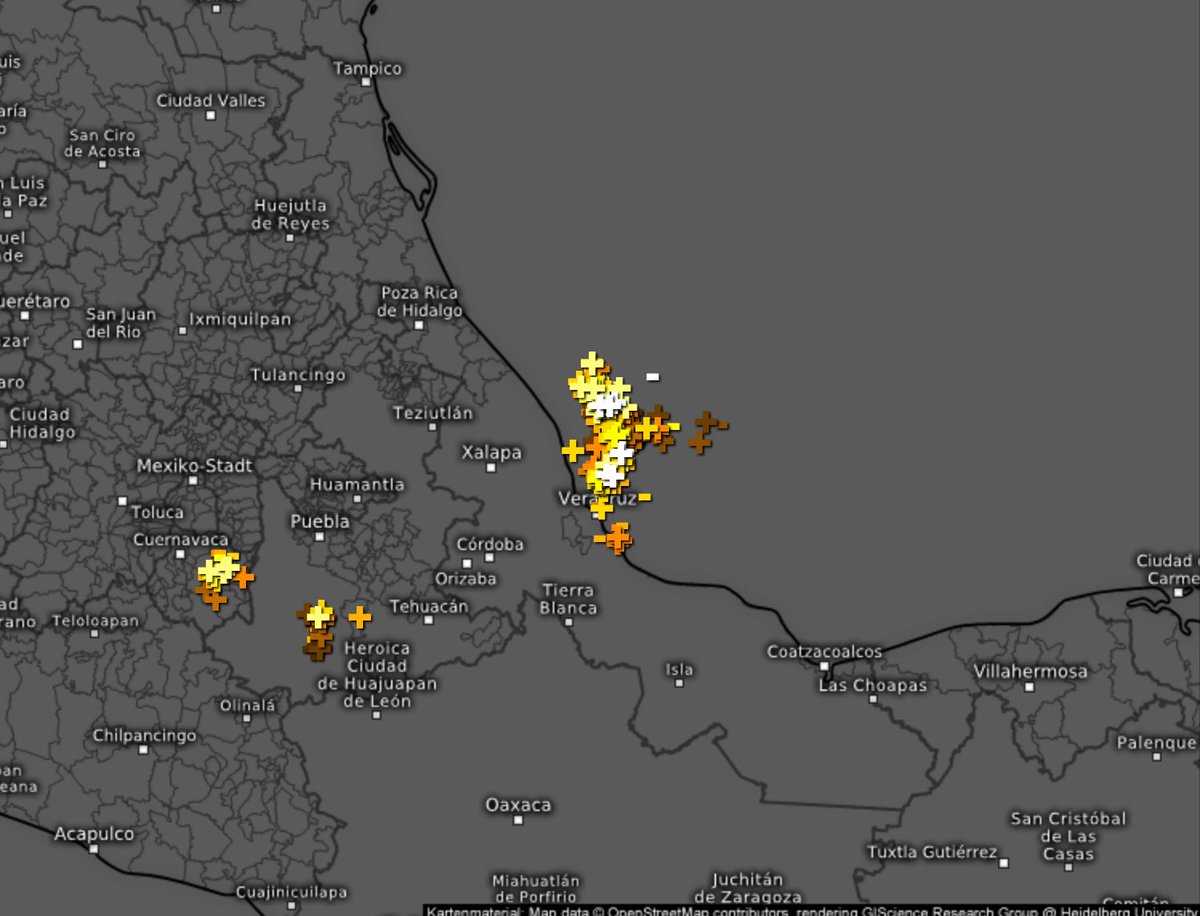Click the Coatzacoalcos city label
This screenshot has height=916, width=1200.
[x=826, y=651]
